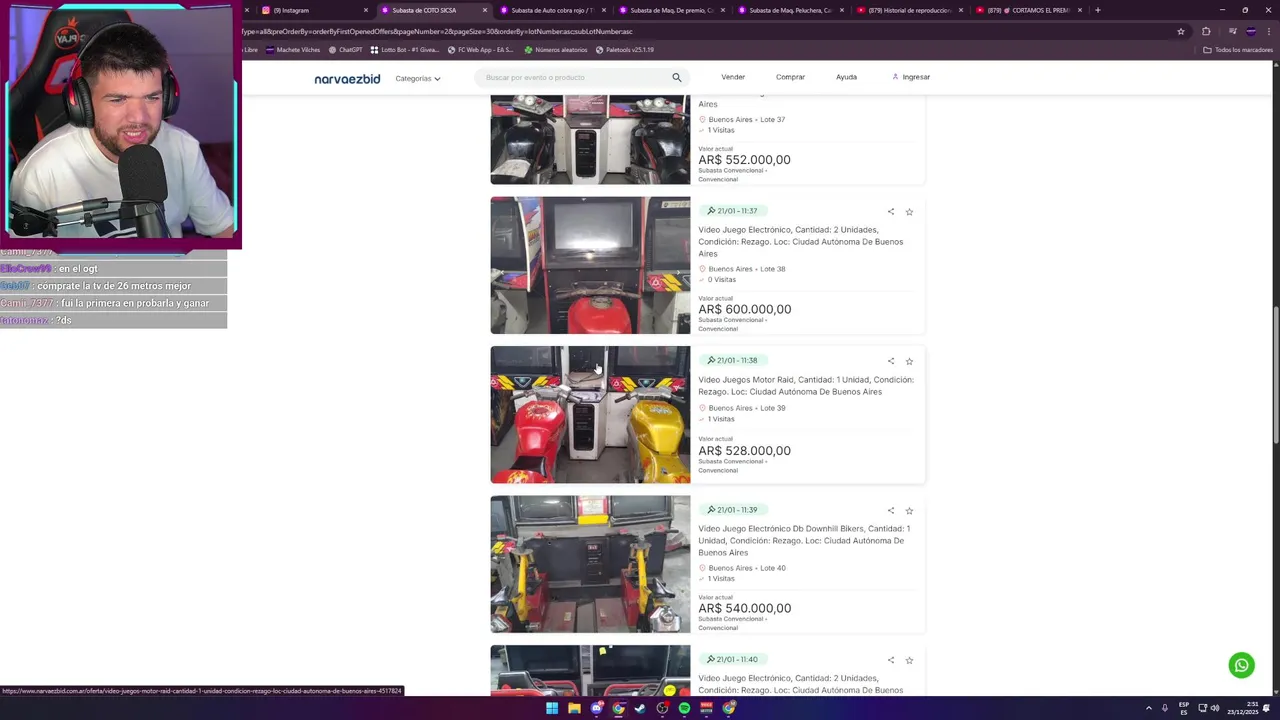Share the AR$ 600.000,00 lot
Image resolution: width=1280 pixels, height=720 pixels.
(891, 211)
